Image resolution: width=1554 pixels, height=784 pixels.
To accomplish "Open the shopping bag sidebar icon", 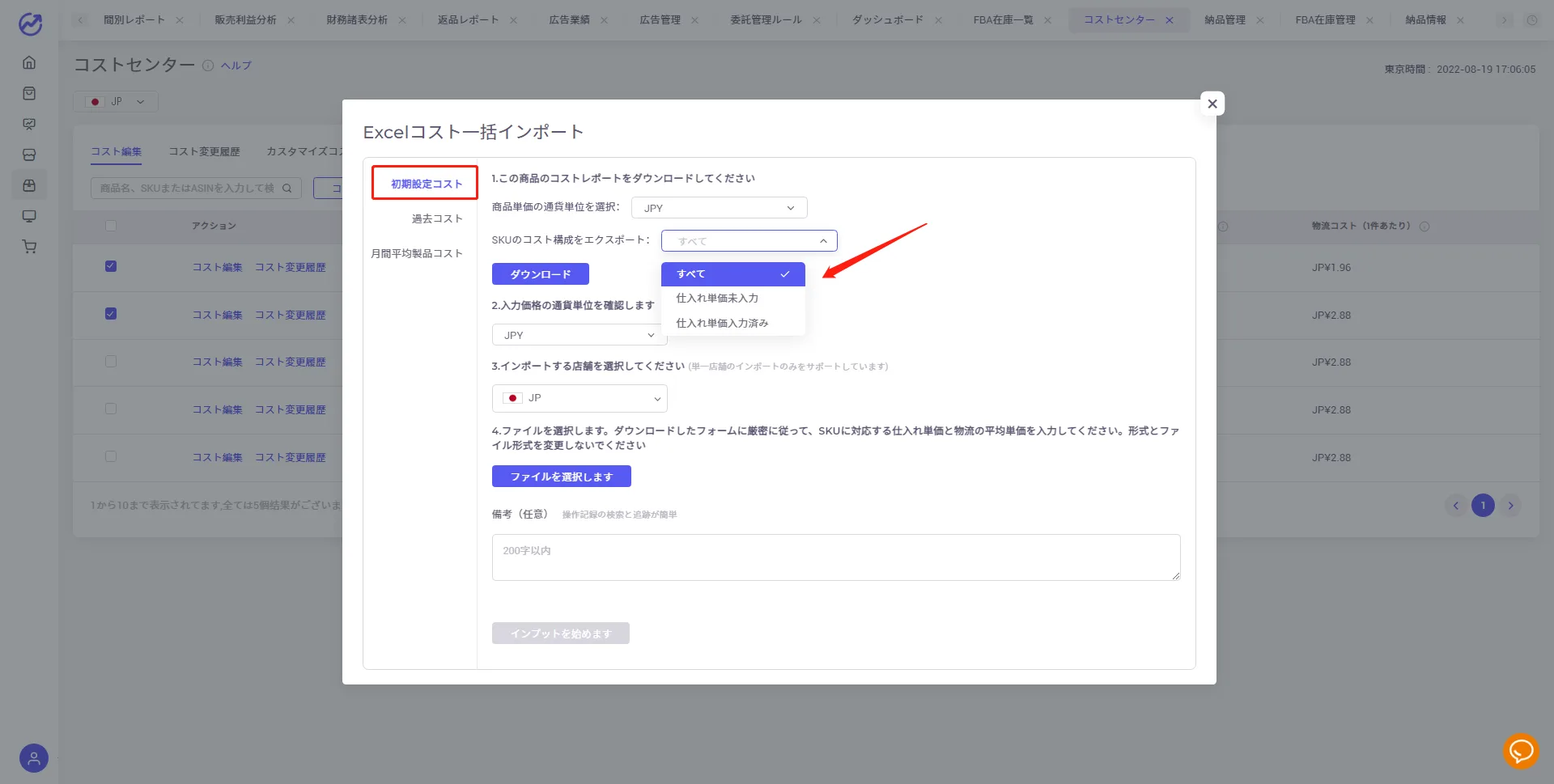I will point(29,93).
